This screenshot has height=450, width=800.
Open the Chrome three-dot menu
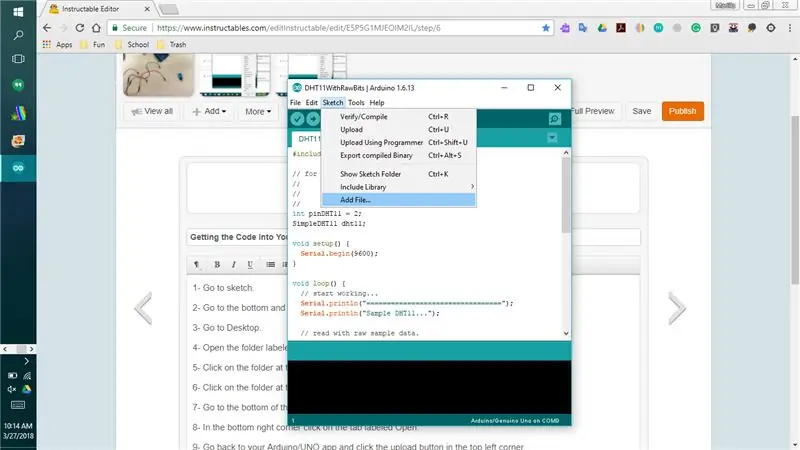click(789, 28)
